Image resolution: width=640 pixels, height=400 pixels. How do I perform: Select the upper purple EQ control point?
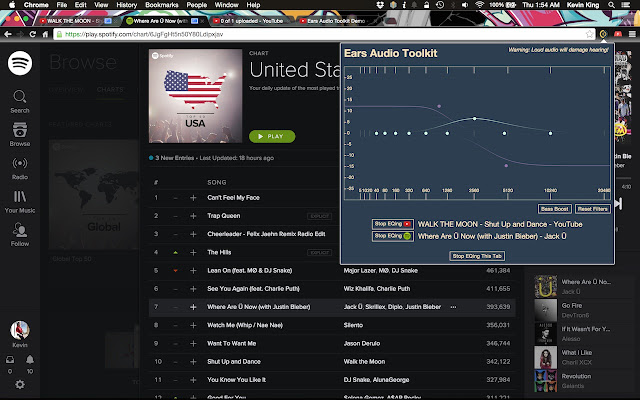pyautogui.click(x=439, y=106)
